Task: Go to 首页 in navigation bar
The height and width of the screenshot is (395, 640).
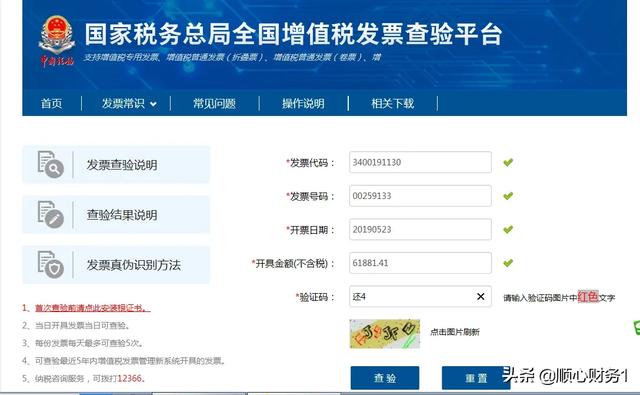Action: pos(51,104)
